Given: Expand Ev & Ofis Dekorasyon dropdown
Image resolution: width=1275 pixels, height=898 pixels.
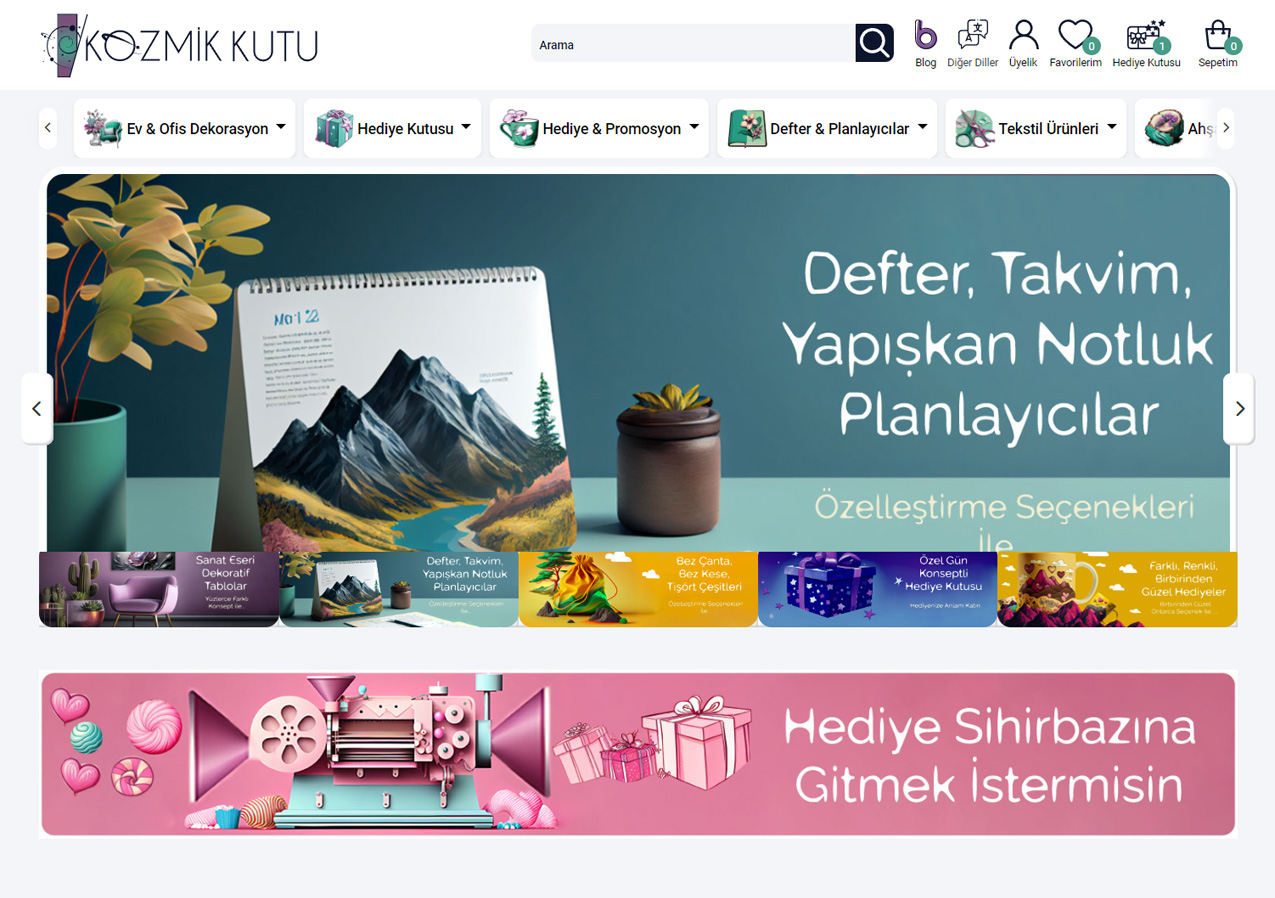Looking at the screenshot, I should [x=185, y=128].
